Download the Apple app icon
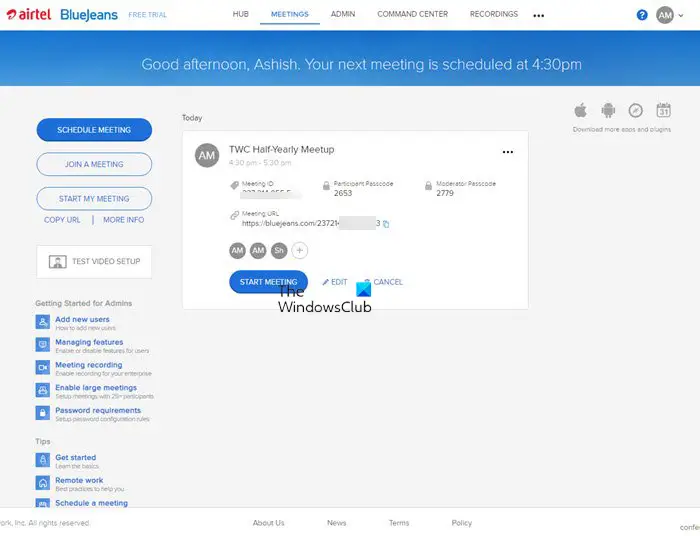This screenshot has width=700, height=536. 580,110
